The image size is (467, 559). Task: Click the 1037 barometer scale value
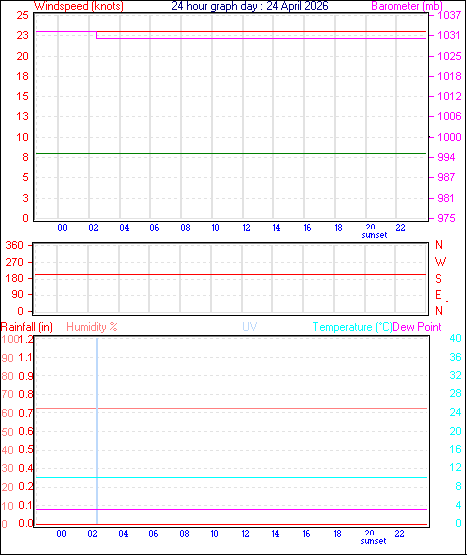tap(449, 15)
